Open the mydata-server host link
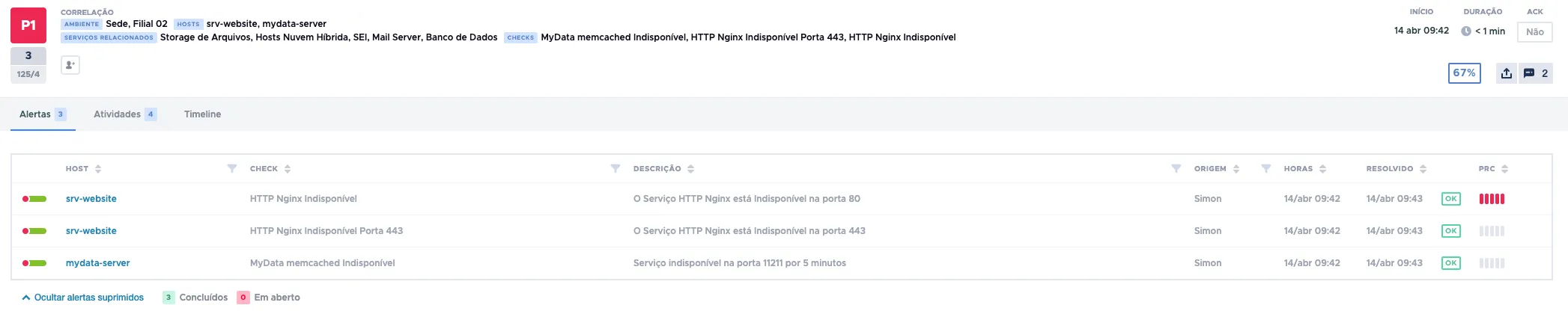1568x314 pixels. (x=98, y=263)
